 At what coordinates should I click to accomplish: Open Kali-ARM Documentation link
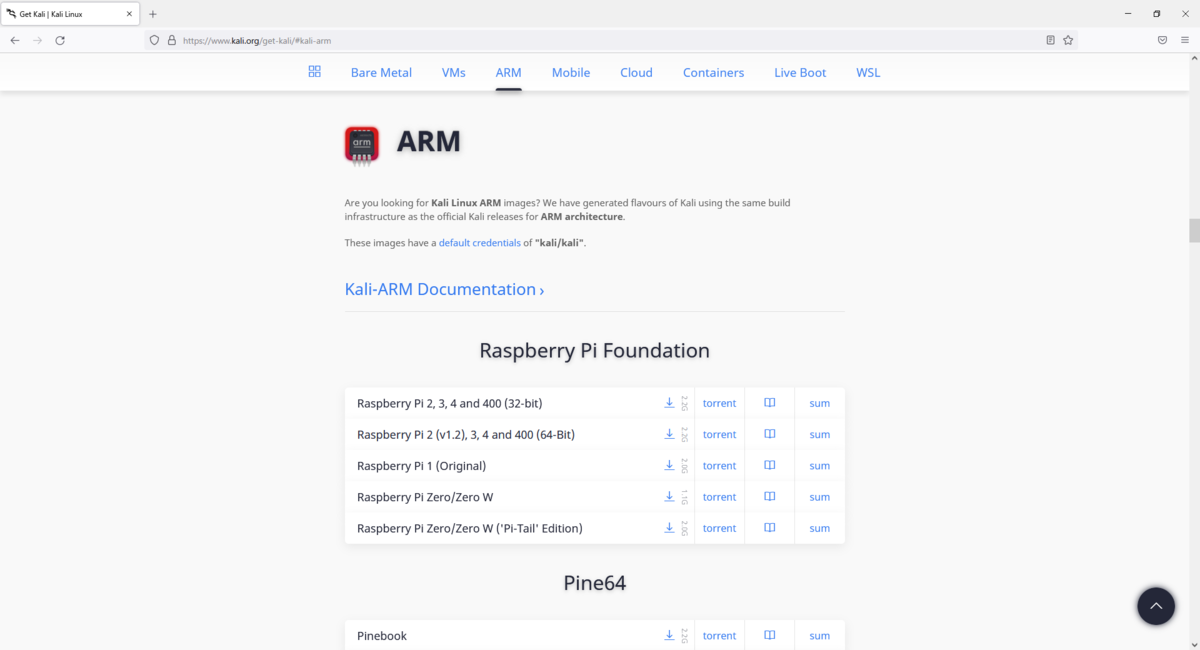[444, 289]
